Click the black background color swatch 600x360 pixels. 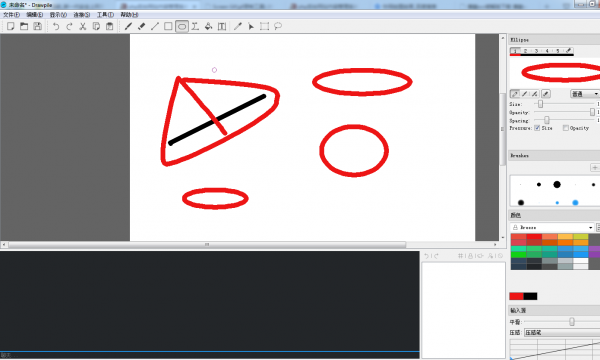(530, 296)
